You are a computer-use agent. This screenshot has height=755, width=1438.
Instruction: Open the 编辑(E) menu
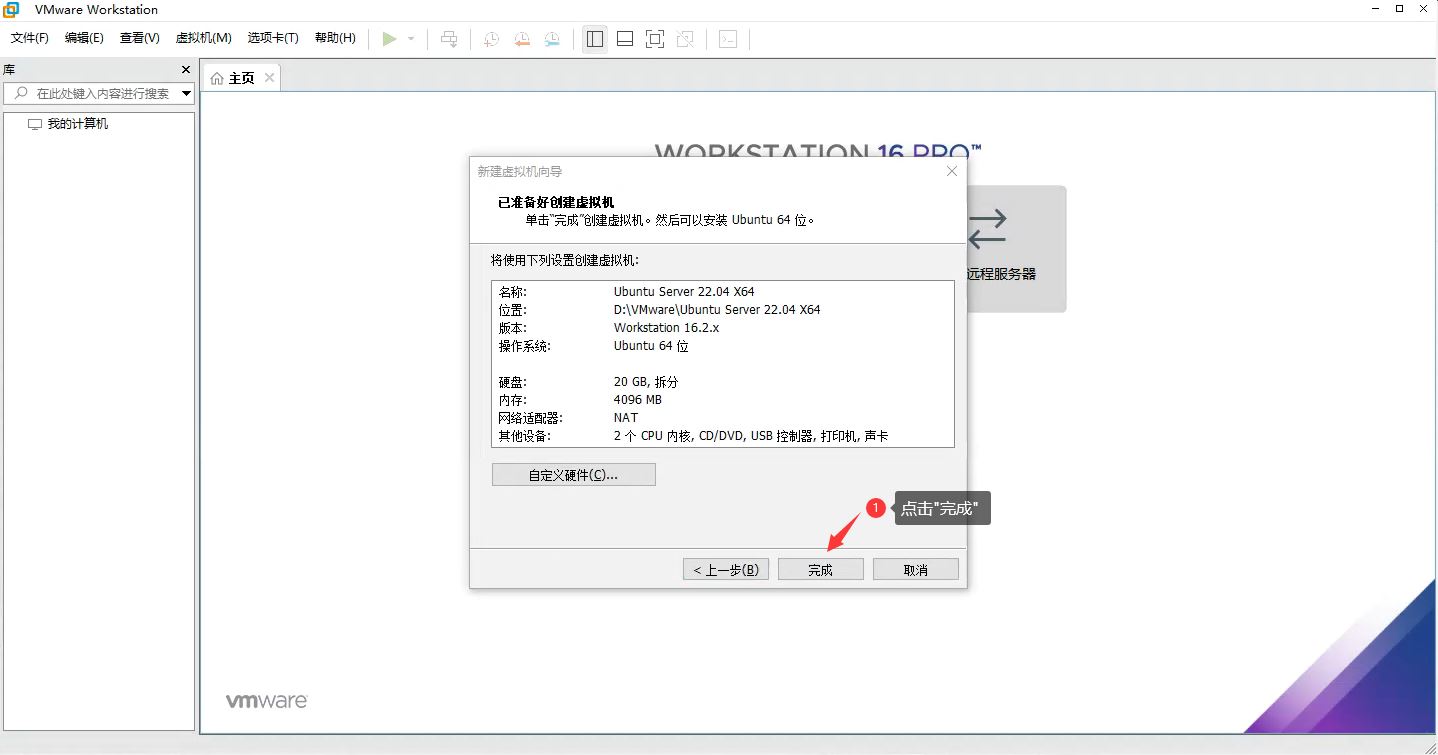tap(84, 38)
